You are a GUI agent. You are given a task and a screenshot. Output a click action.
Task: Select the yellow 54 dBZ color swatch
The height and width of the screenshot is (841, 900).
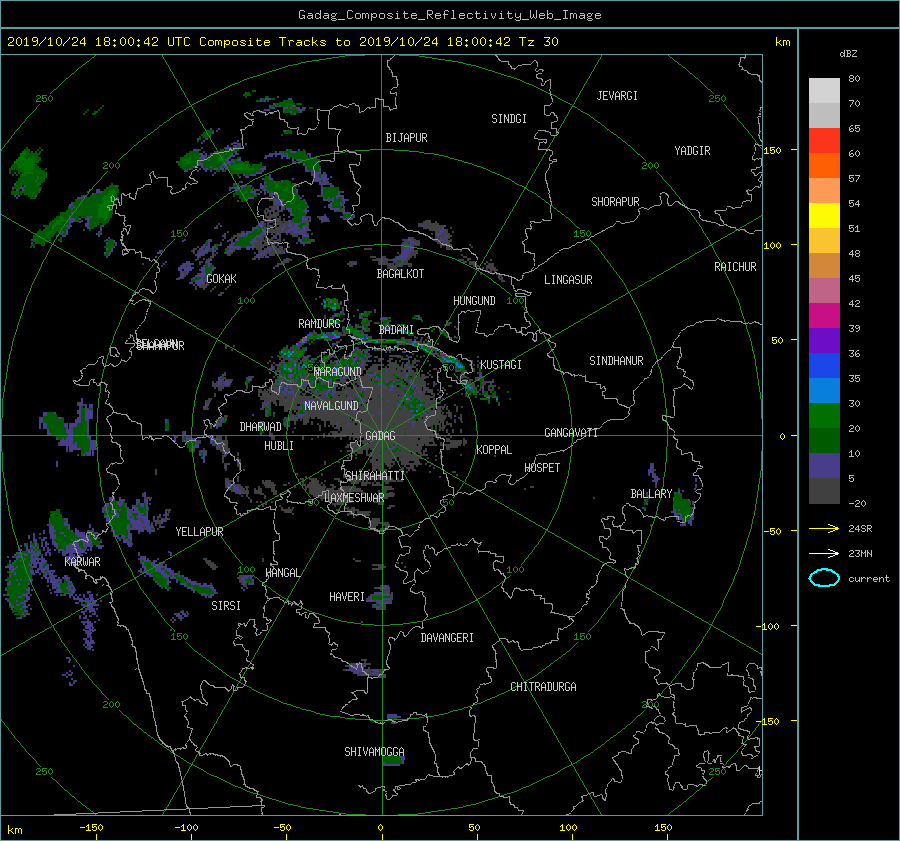point(824,215)
